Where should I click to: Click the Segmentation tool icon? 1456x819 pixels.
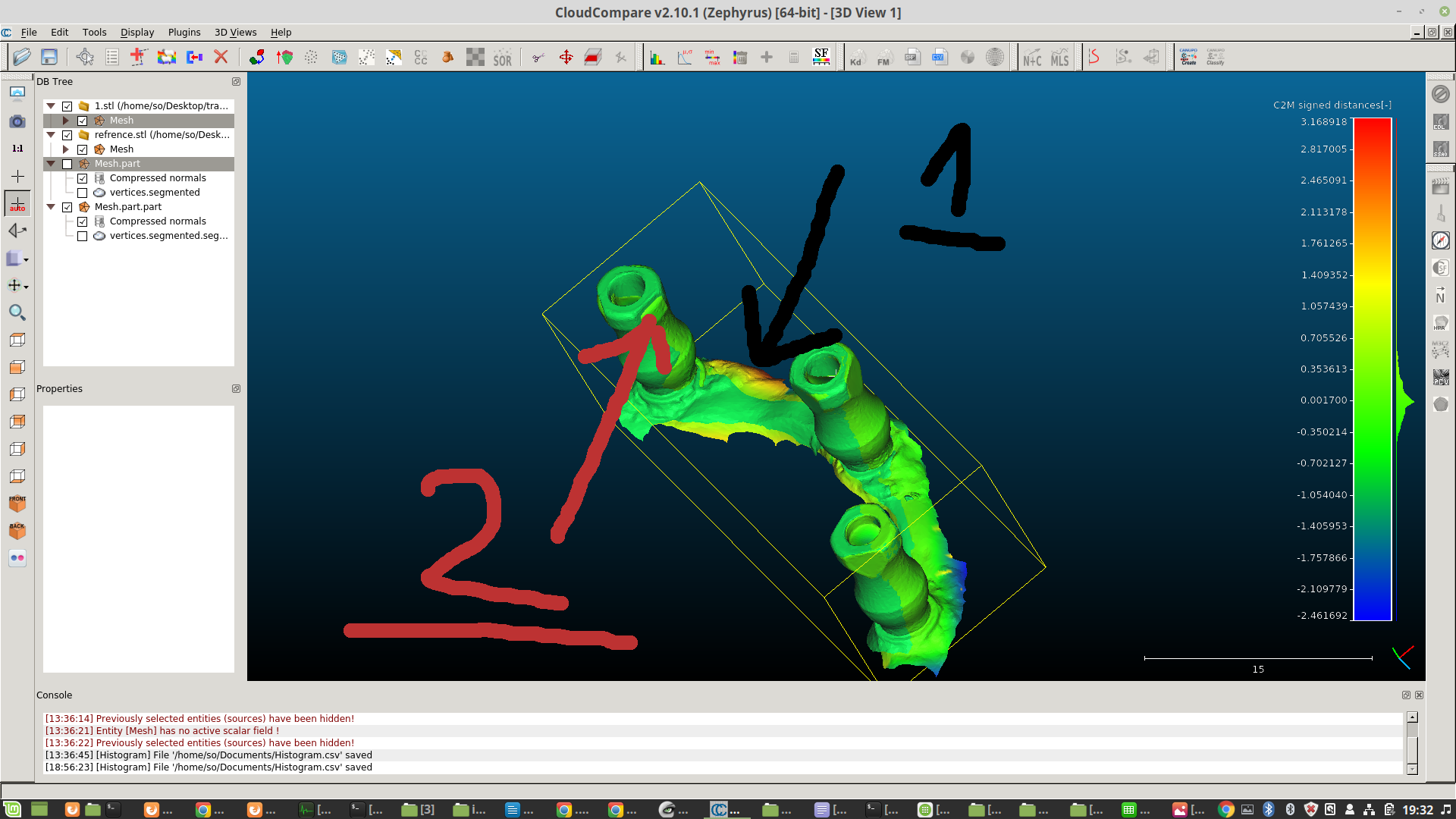click(538, 57)
